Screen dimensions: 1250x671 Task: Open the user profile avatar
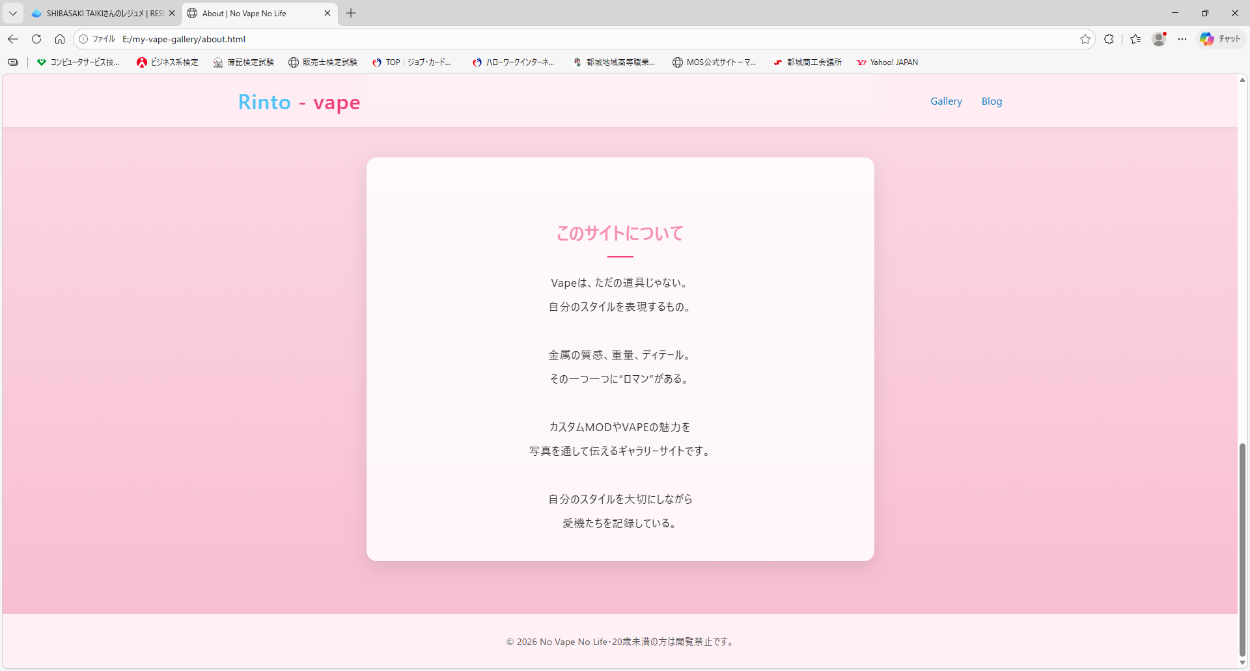(x=1159, y=39)
